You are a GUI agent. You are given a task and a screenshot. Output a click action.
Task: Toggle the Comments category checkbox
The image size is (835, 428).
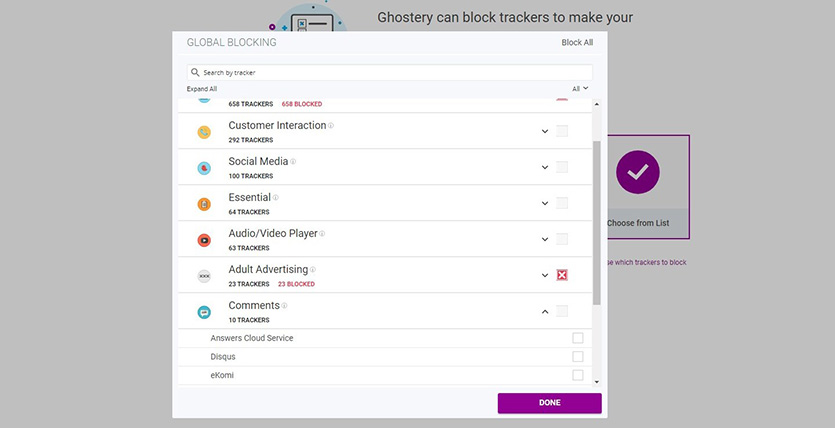(x=562, y=311)
